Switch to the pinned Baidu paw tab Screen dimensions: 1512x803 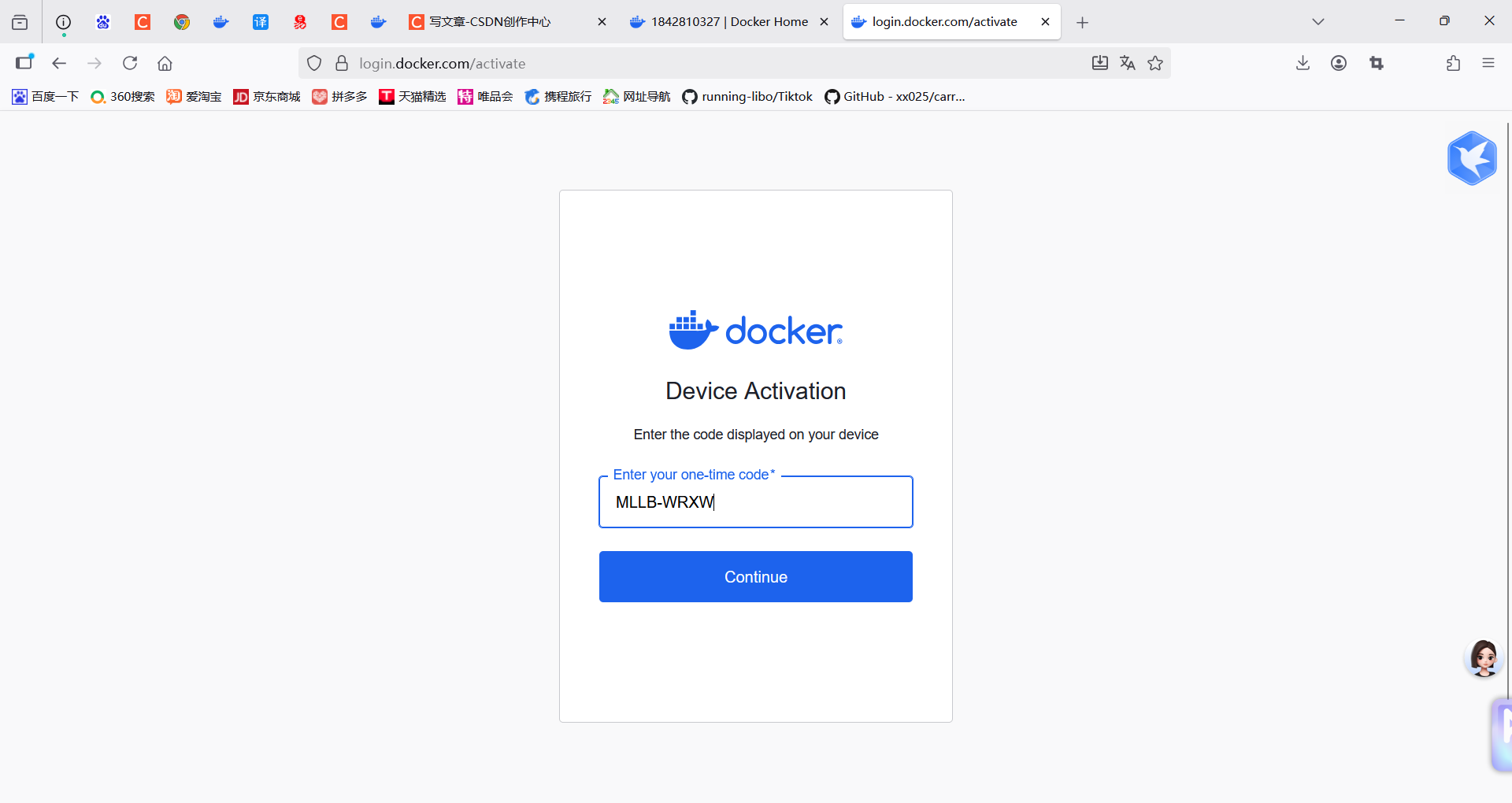pos(103,22)
